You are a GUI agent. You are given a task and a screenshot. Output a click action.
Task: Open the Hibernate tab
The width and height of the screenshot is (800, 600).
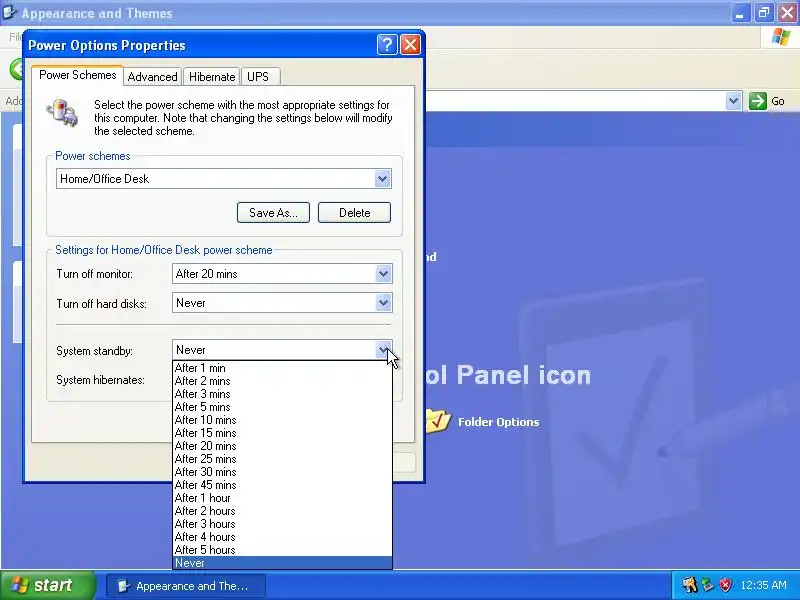tap(212, 77)
